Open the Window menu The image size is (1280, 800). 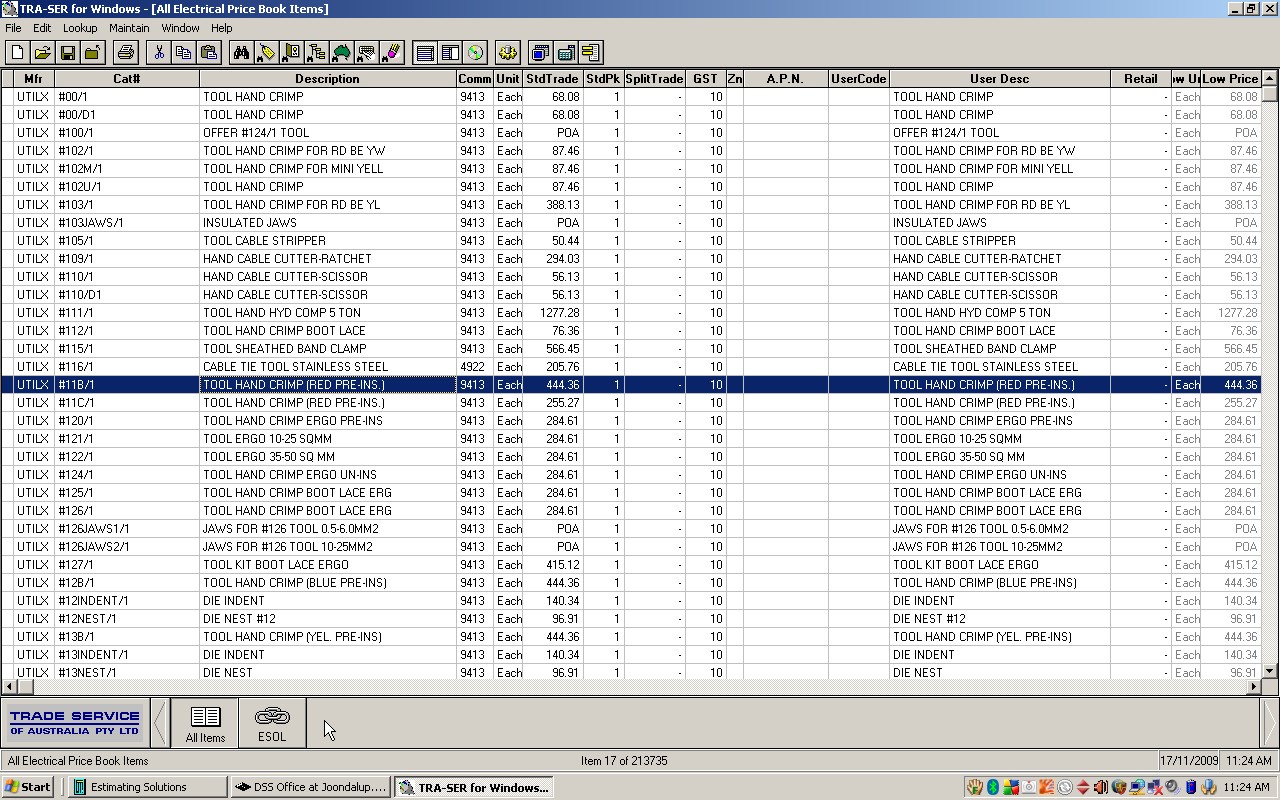pyautogui.click(x=180, y=28)
